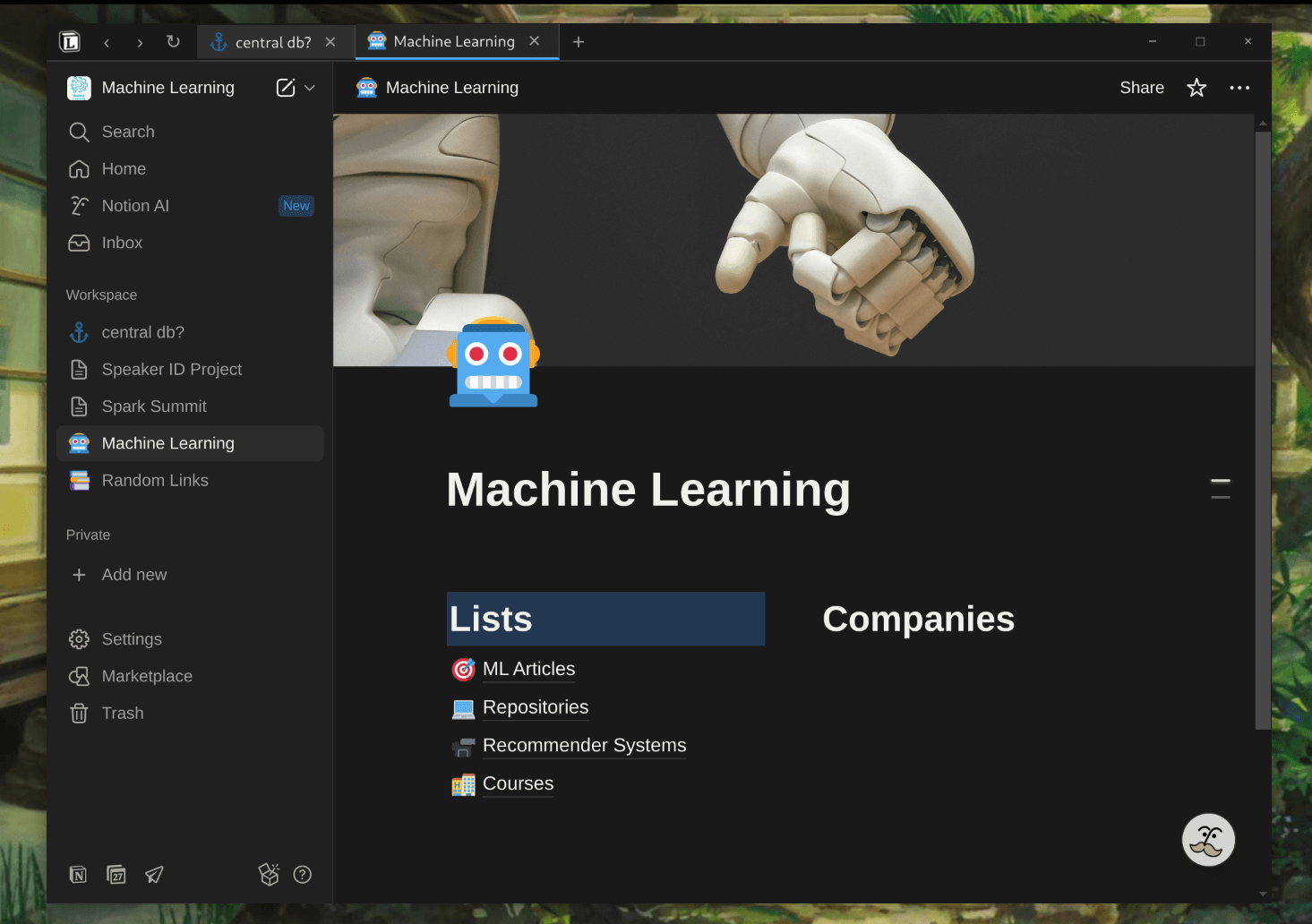Open the ML Articles link
The height and width of the screenshot is (924, 1312).
point(528,669)
